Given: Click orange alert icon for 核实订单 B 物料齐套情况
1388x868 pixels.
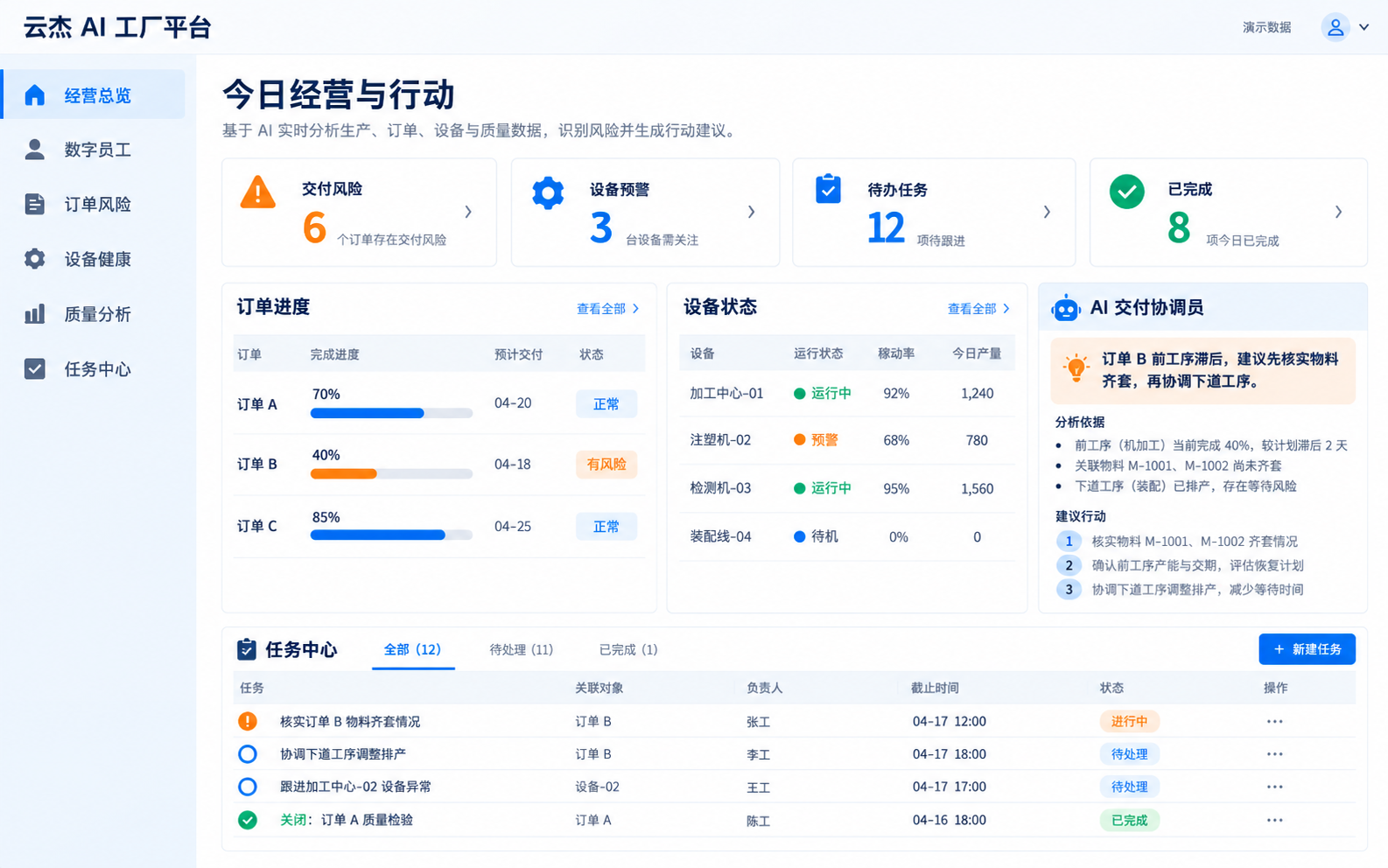Looking at the screenshot, I should [248, 721].
